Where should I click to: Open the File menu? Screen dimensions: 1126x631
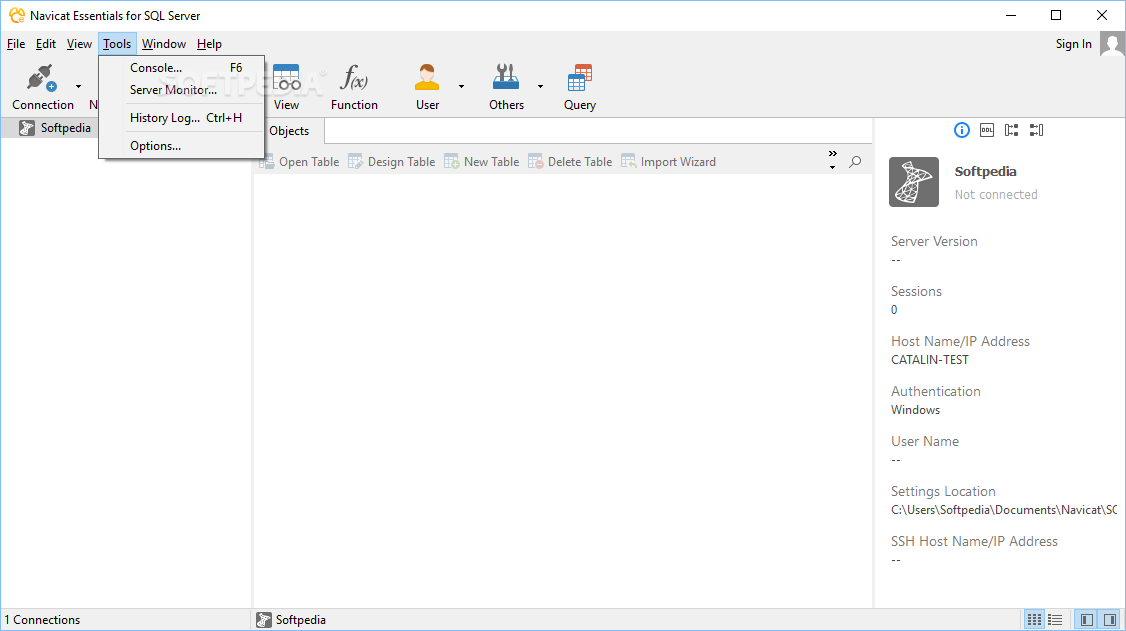coord(16,44)
